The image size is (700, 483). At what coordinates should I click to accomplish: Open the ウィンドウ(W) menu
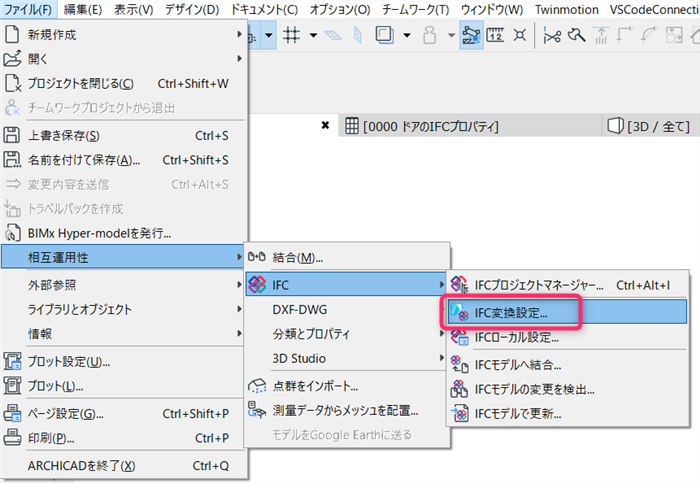(x=492, y=9)
